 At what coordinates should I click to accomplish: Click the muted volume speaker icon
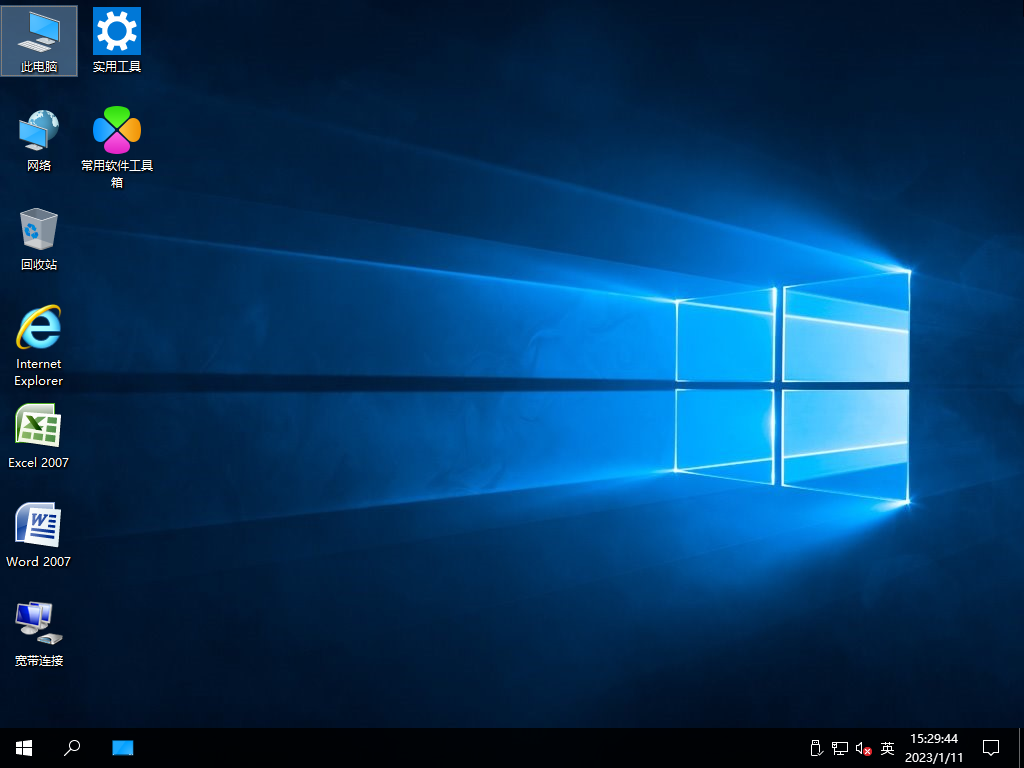tap(863, 748)
